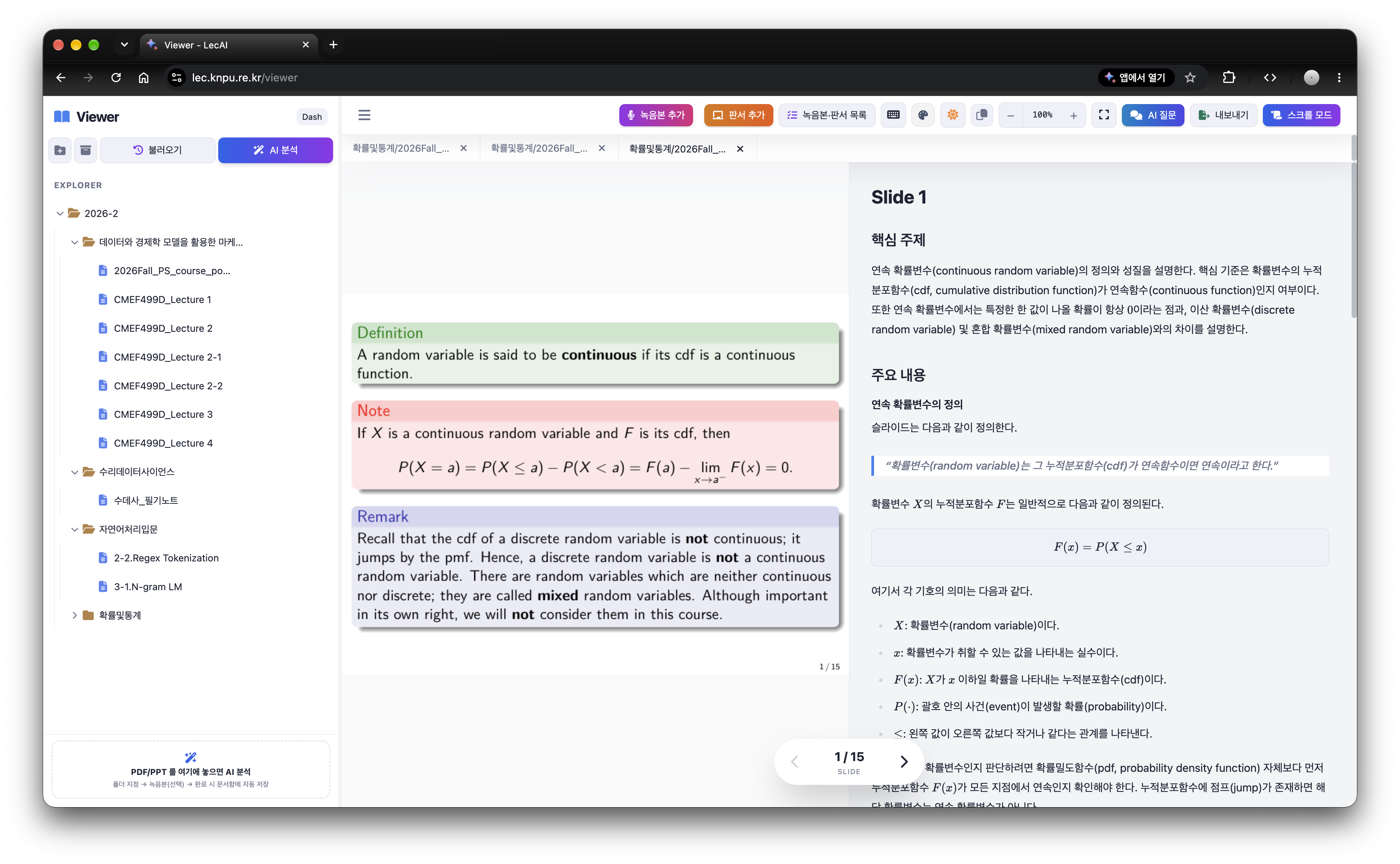Zoom out with the minus button

point(1011,116)
